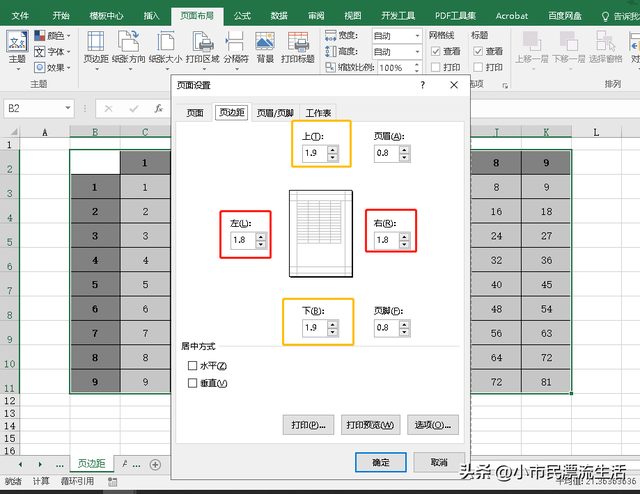Toggle the 网格线 查看 (view gridlines) checkbox

pos(436,51)
